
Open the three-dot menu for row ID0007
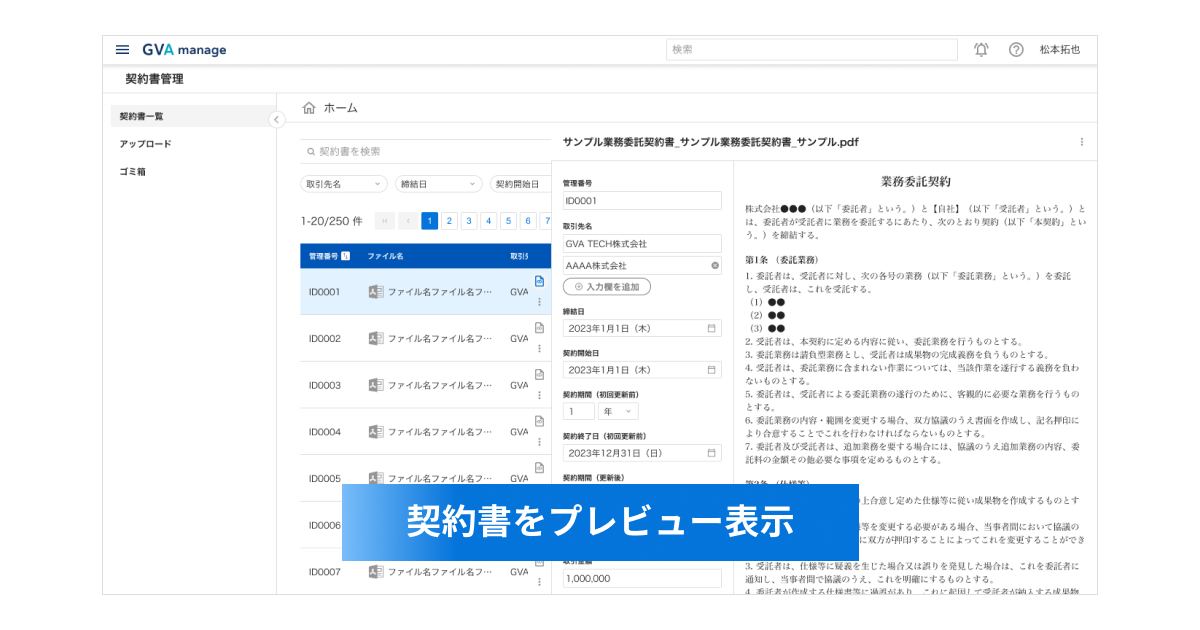coord(539,581)
